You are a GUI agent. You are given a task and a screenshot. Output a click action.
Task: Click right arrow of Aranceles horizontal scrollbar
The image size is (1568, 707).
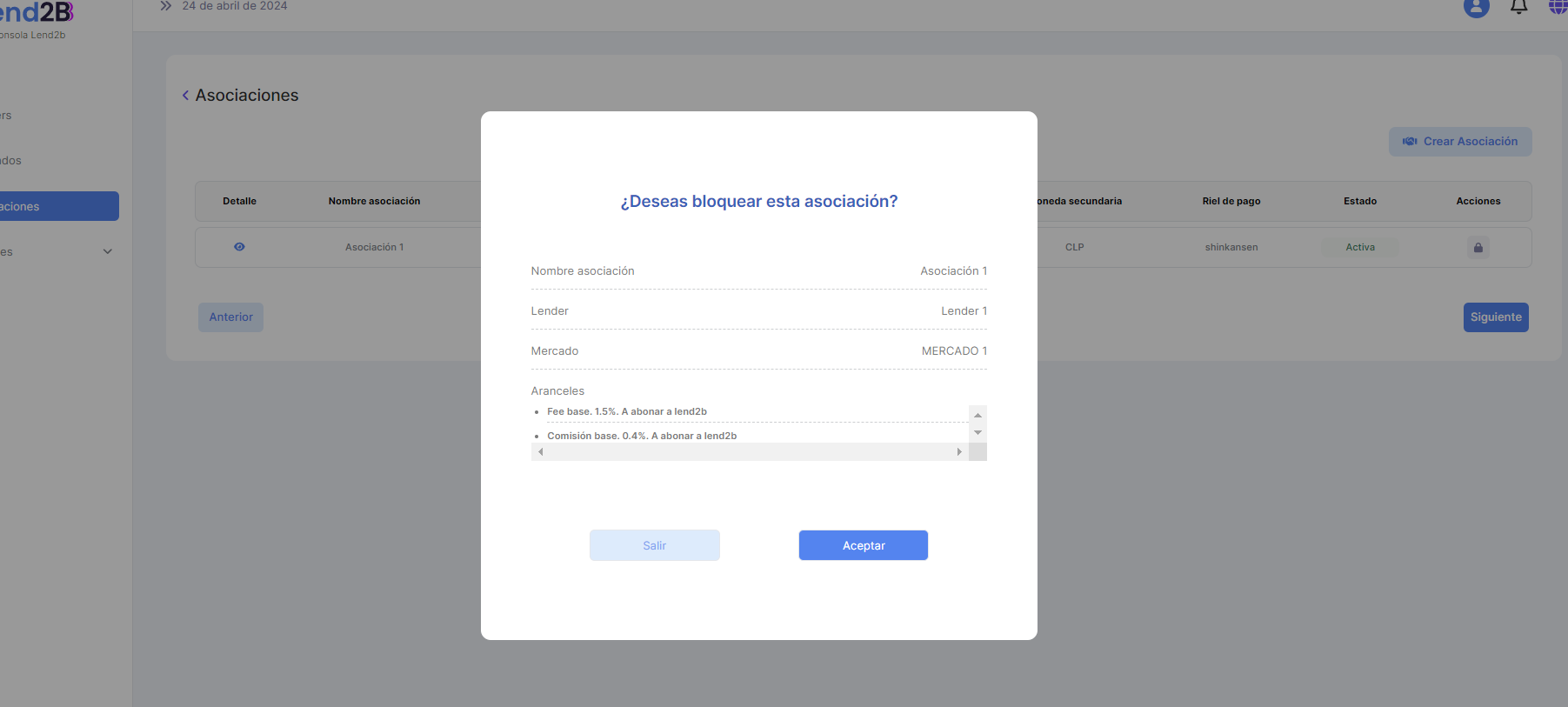(x=959, y=452)
